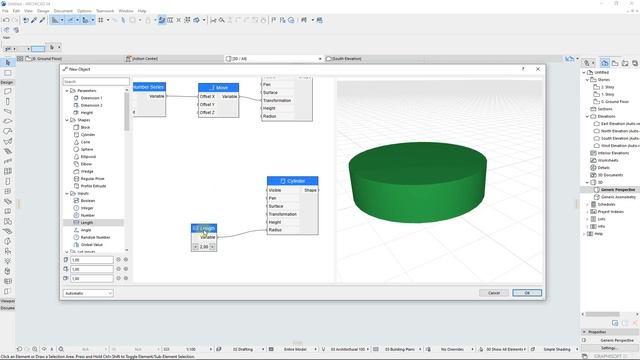Click the Search field in the New Object dialog
The width and height of the screenshot is (640, 360).
coord(96,82)
